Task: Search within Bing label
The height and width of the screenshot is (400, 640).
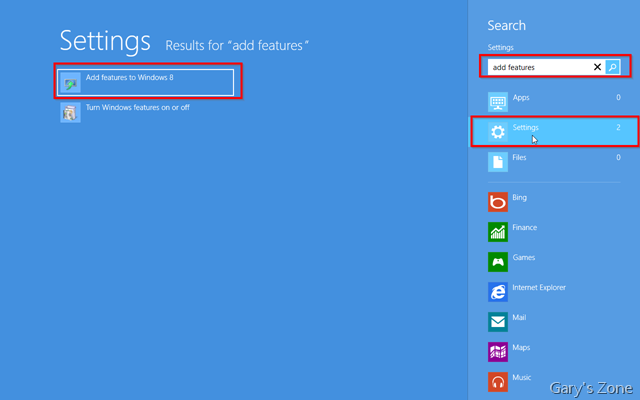Action: (x=519, y=198)
